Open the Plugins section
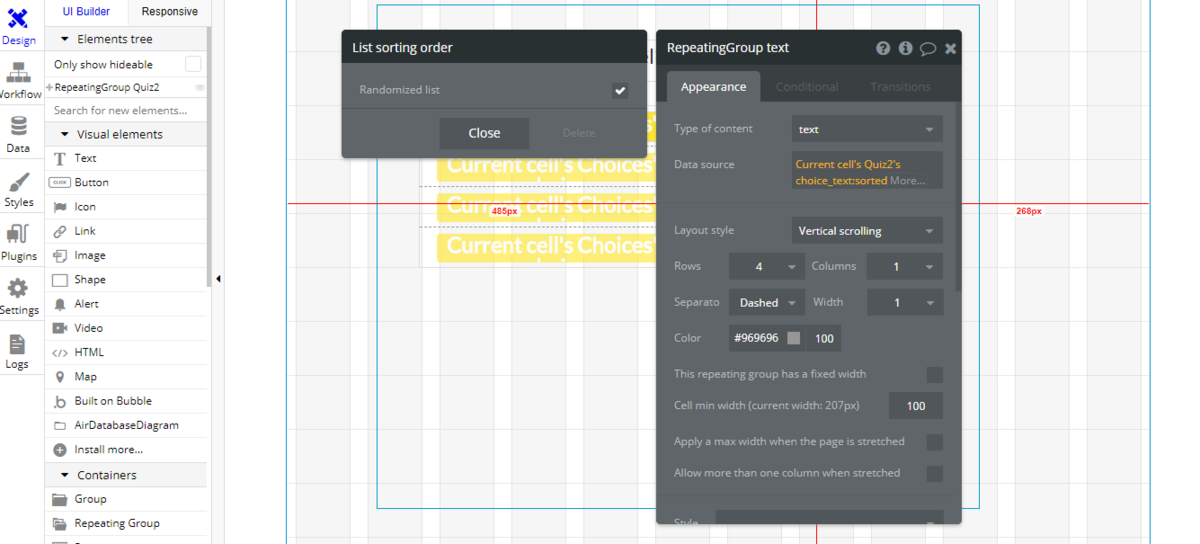The width and height of the screenshot is (1200, 544). click(x=18, y=243)
